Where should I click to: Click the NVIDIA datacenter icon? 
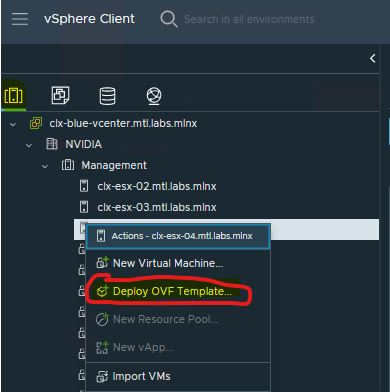[x=52, y=144]
